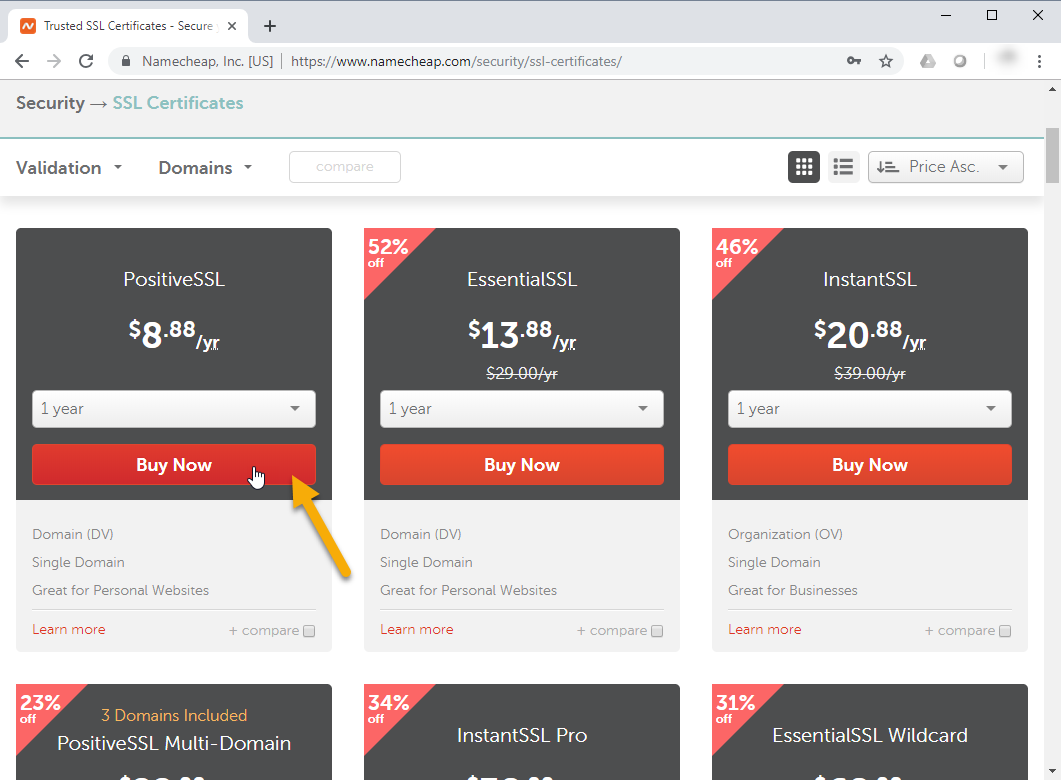Buy Now for EssentialSSL
1061x780 pixels.
coord(522,465)
